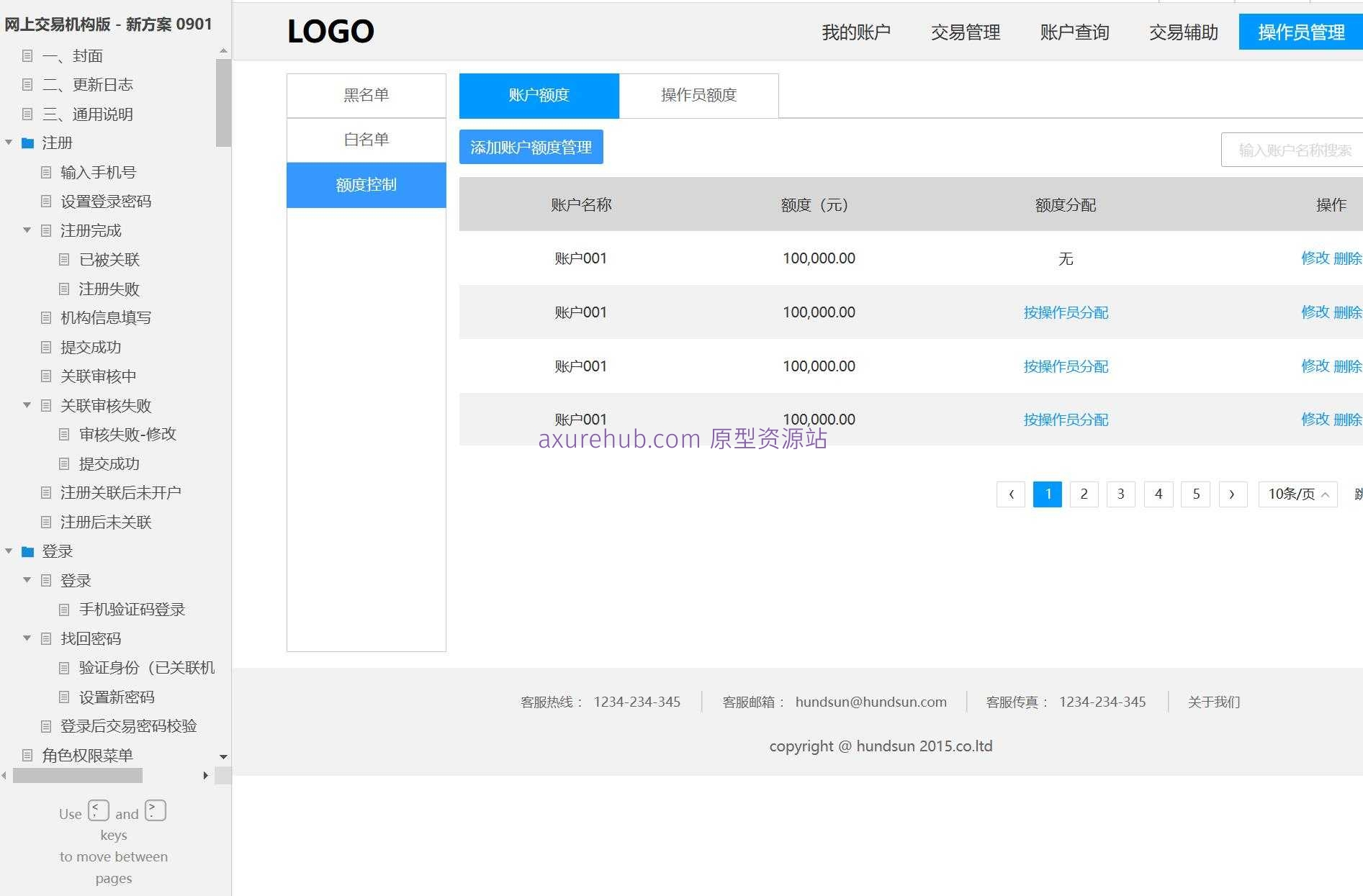
Task: Click the folder icon beside 注册
Action: pos(27,143)
